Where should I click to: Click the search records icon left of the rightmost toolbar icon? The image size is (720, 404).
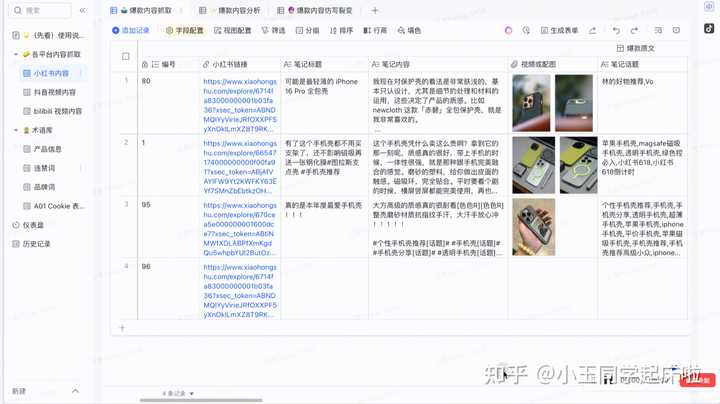click(x=658, y=30)
